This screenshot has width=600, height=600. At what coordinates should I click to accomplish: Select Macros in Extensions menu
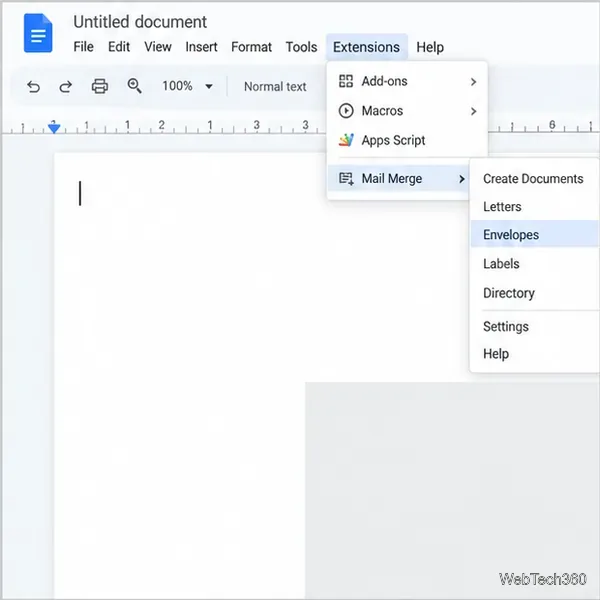click(x=407, y=111)
